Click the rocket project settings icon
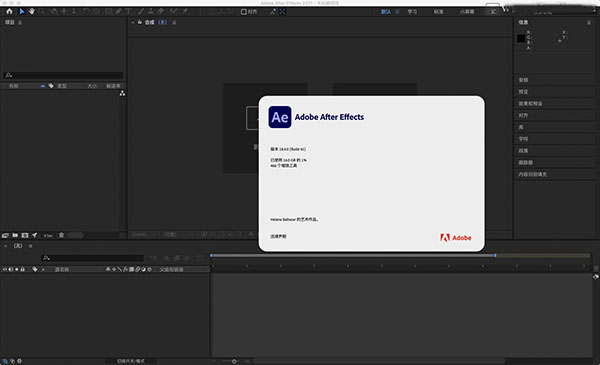This screenshot has height=365, width=600. click(34, 235)
